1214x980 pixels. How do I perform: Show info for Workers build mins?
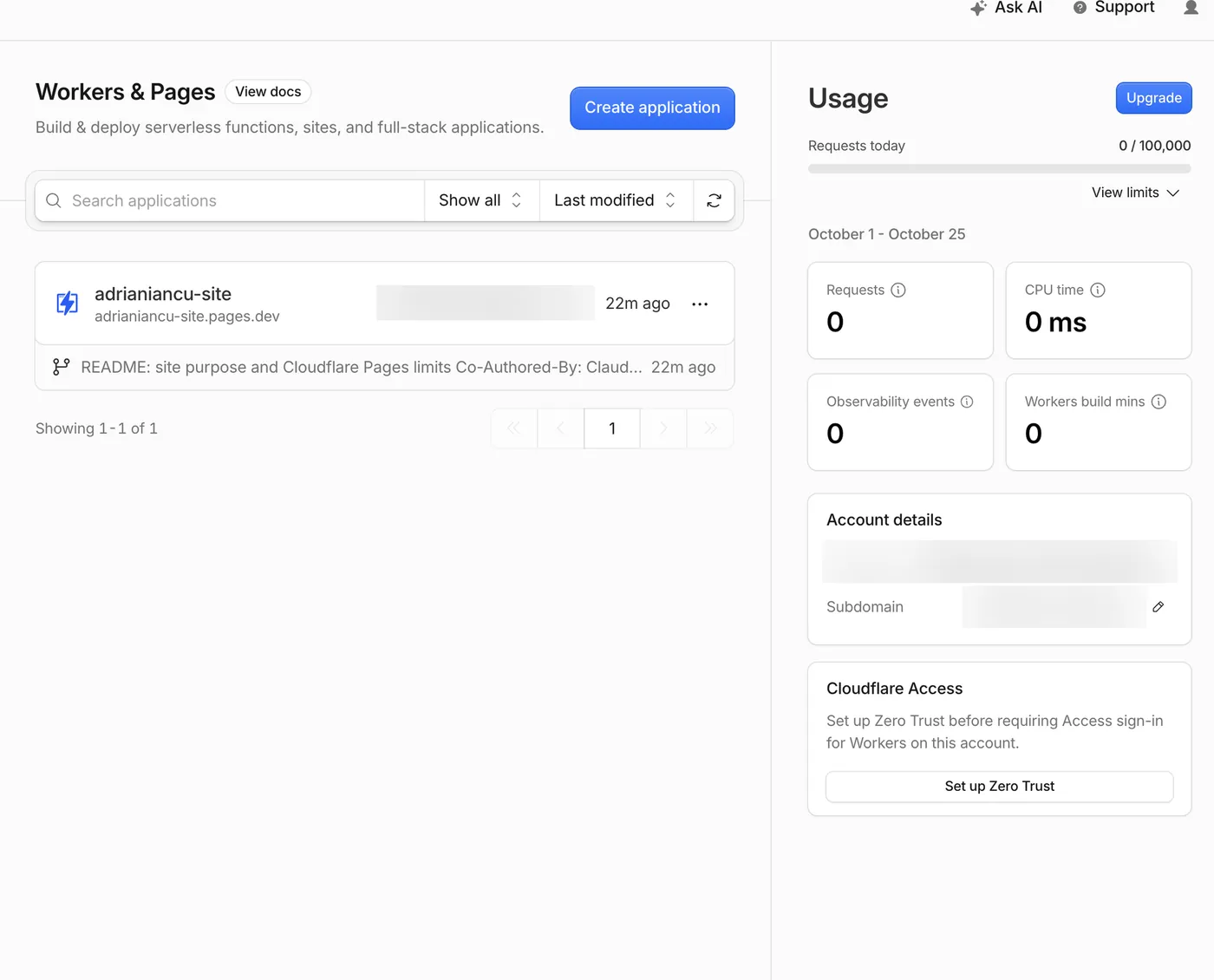1159,402
